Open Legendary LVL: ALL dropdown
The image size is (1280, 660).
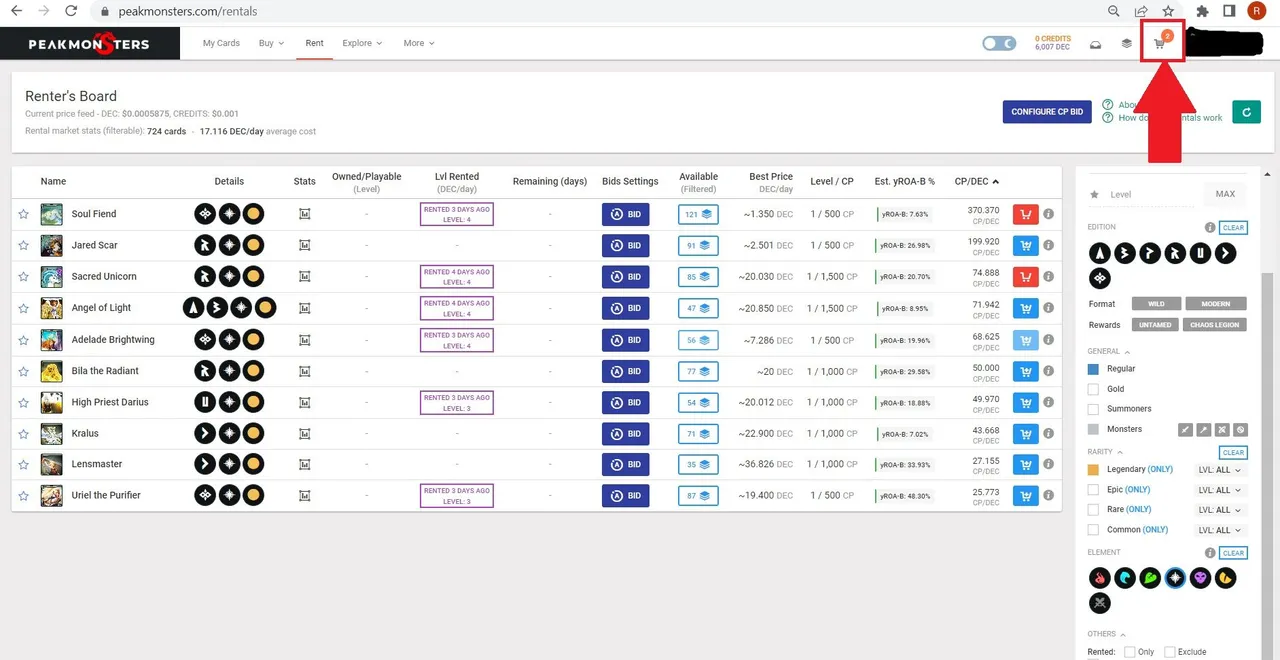[1220, 470]
